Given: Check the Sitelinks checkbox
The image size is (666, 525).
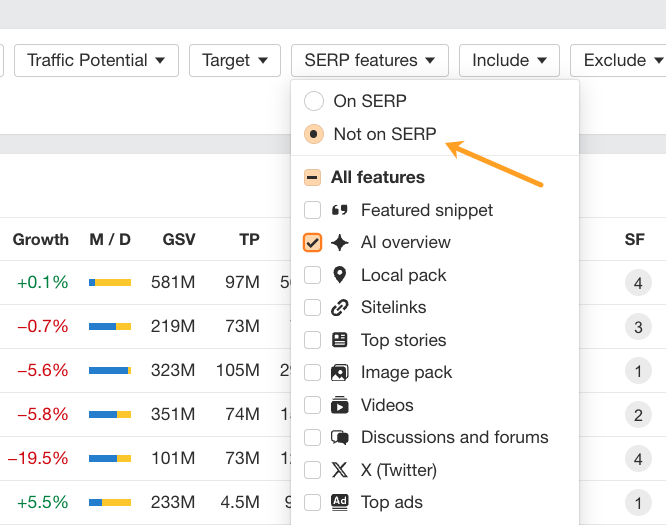Looking at the screenshot, I should 312,308.
